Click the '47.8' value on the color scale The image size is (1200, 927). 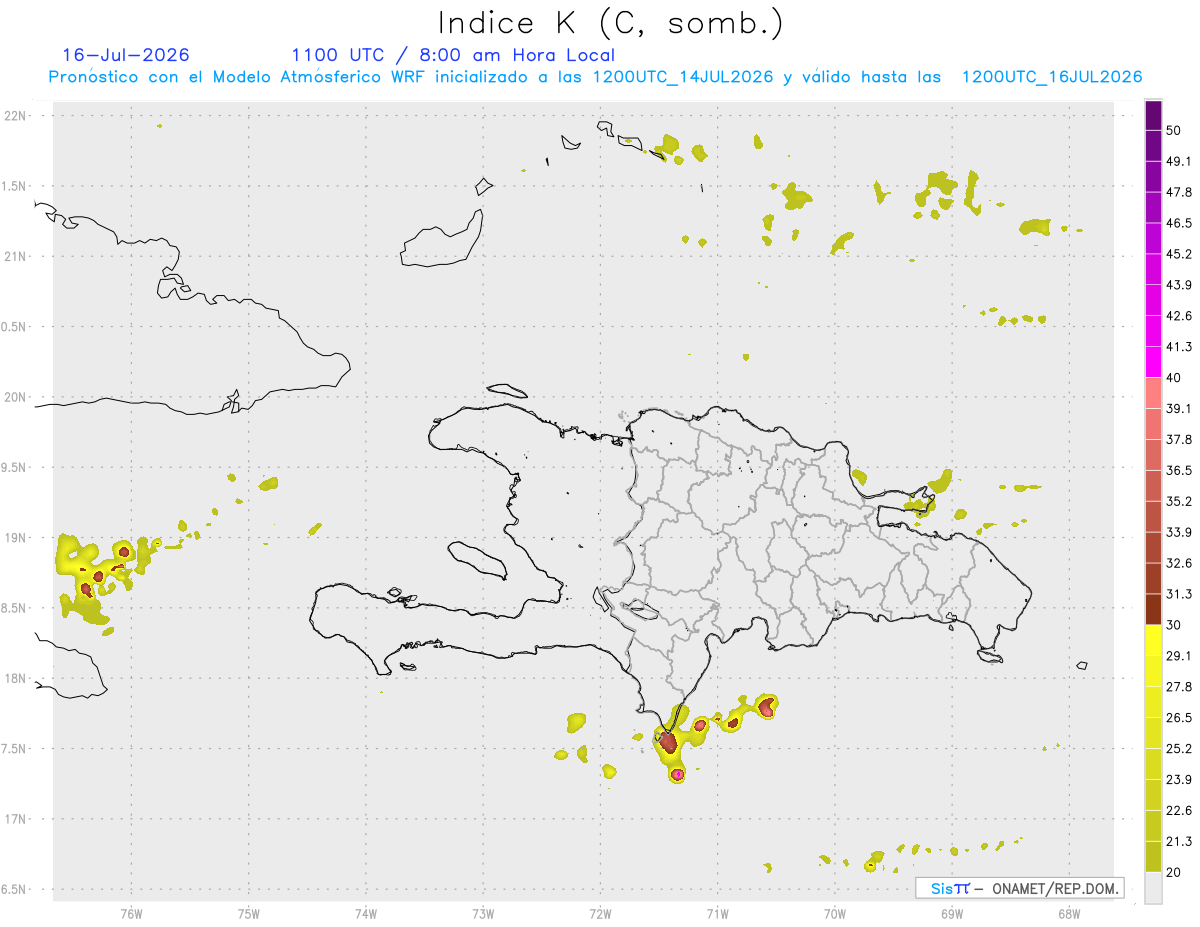(1179, 192)
